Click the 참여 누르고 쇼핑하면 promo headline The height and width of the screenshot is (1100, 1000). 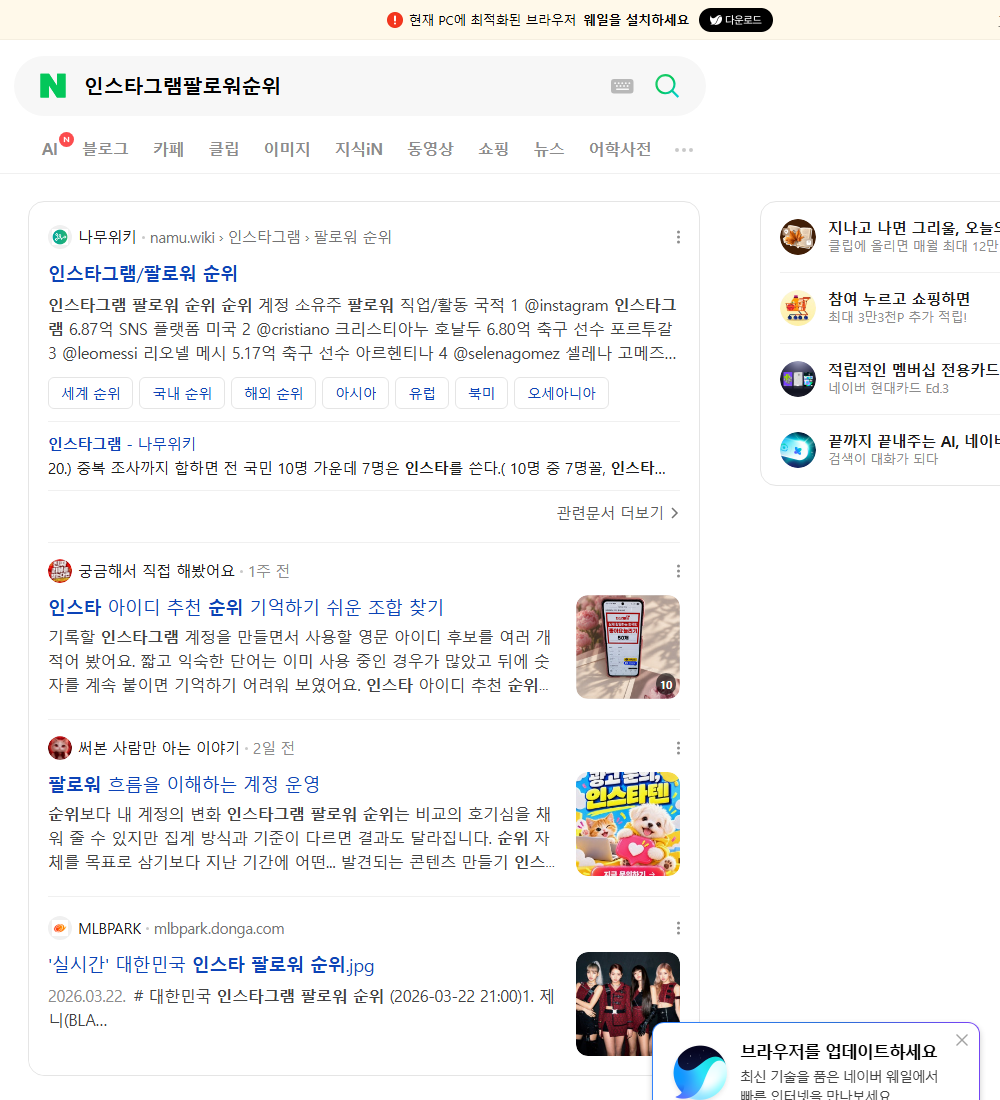point(898,299)
